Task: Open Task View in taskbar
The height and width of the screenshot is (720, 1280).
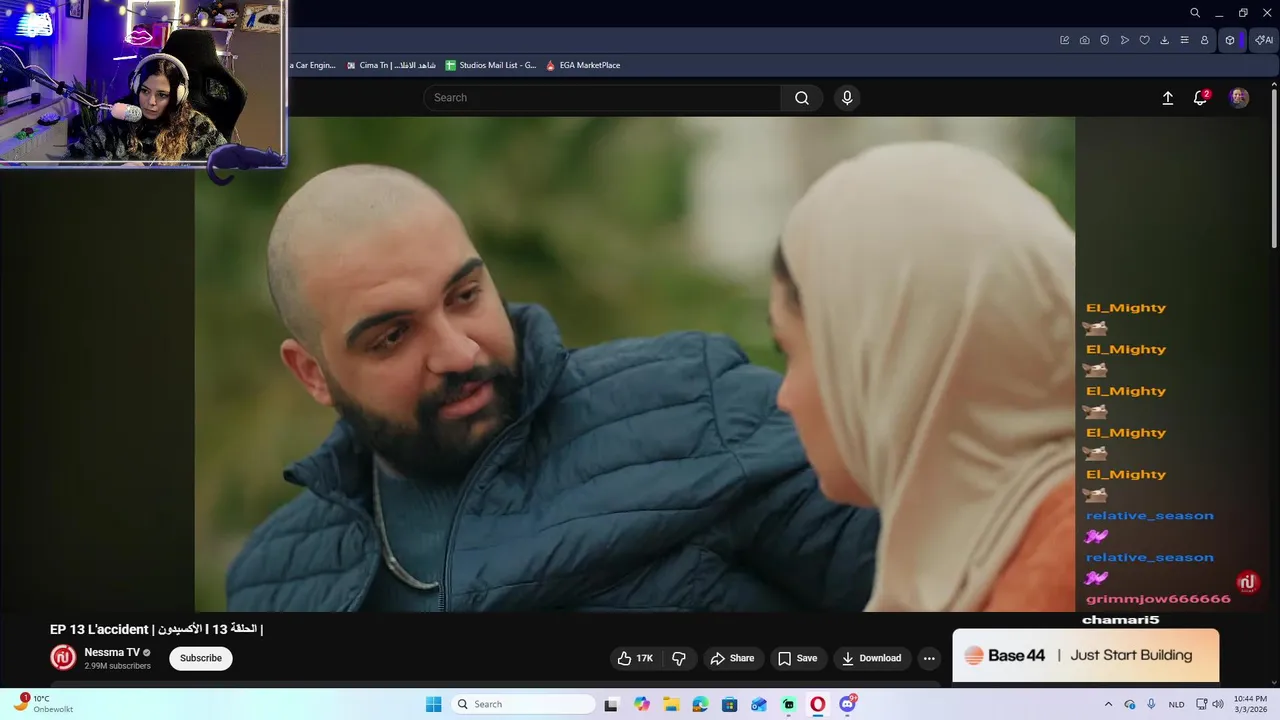Action: (x=611, y=704)
